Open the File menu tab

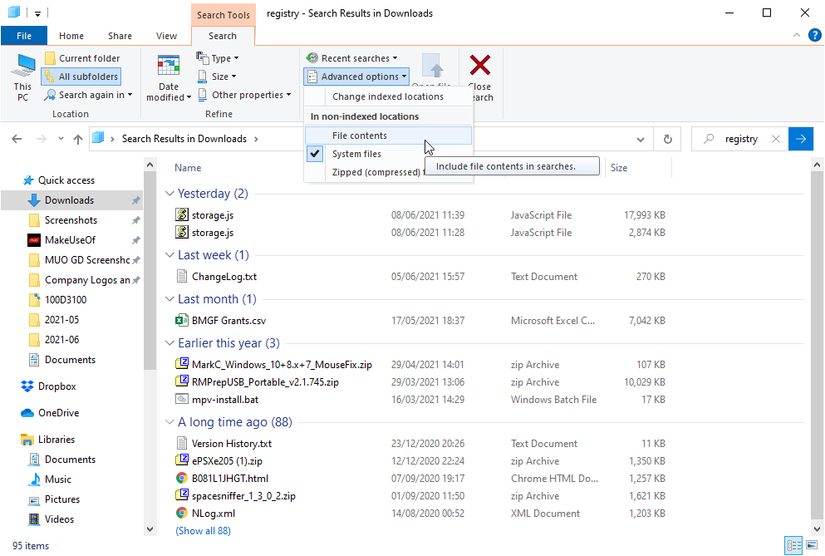point(24,36)
